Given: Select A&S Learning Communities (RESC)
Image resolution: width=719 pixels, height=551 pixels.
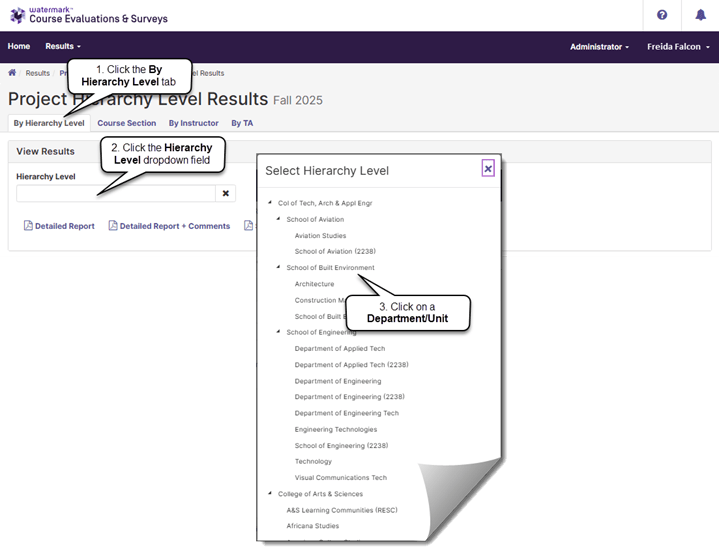Looking at the screenshot, I should tap(342, 510).
